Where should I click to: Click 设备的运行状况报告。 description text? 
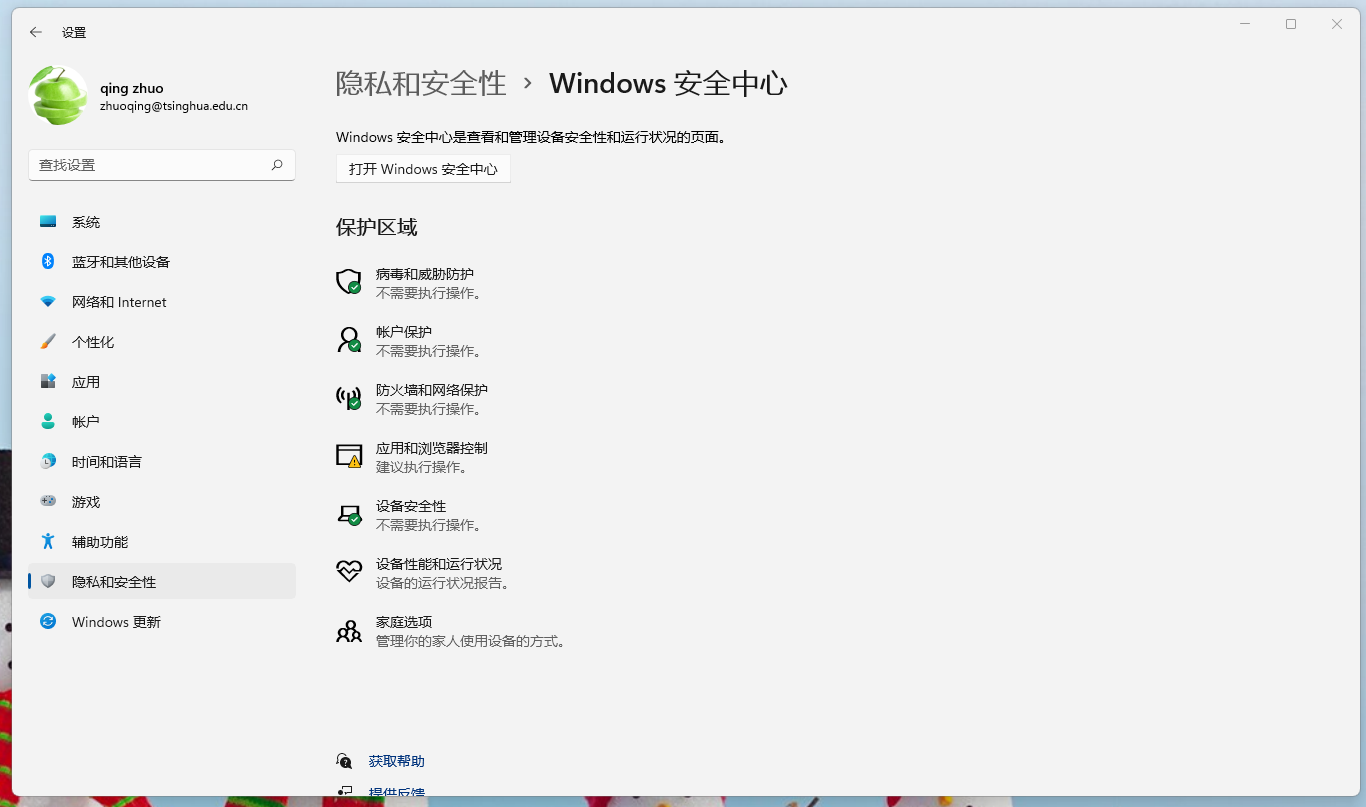(x=443, y=583)
